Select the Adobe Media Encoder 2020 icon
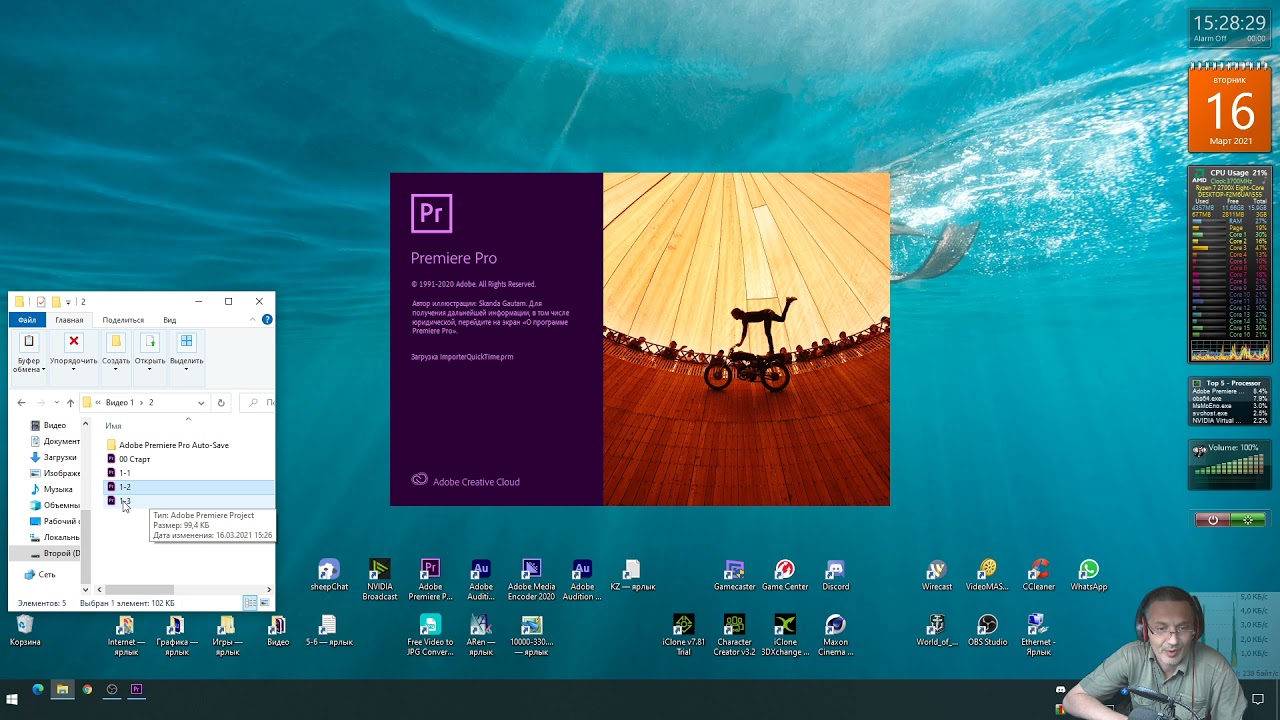The width and height of the screenshot is (1280, 720). (x=531, y=580)
